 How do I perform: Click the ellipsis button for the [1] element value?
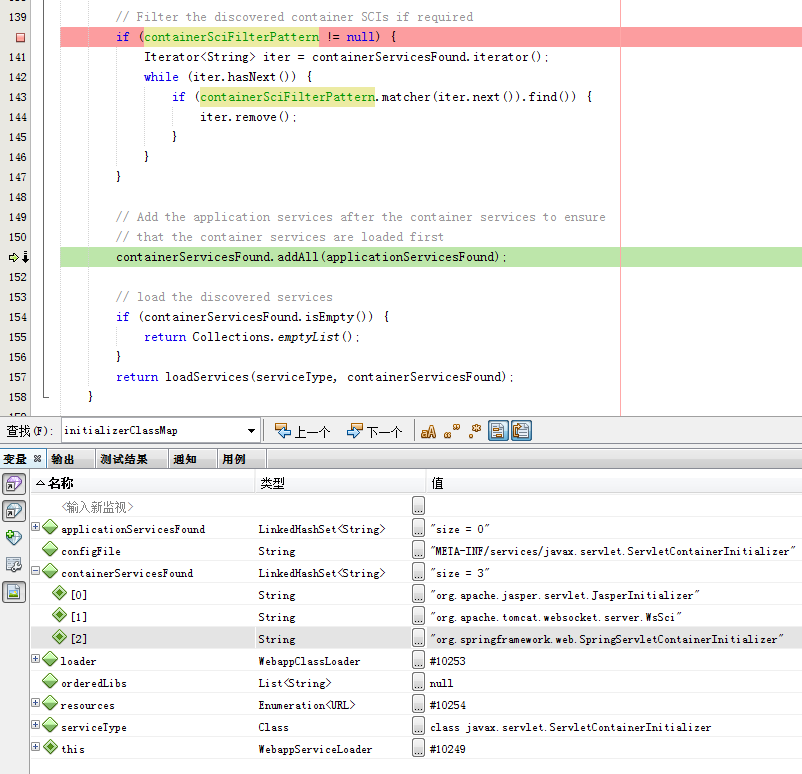pos(418,615)
